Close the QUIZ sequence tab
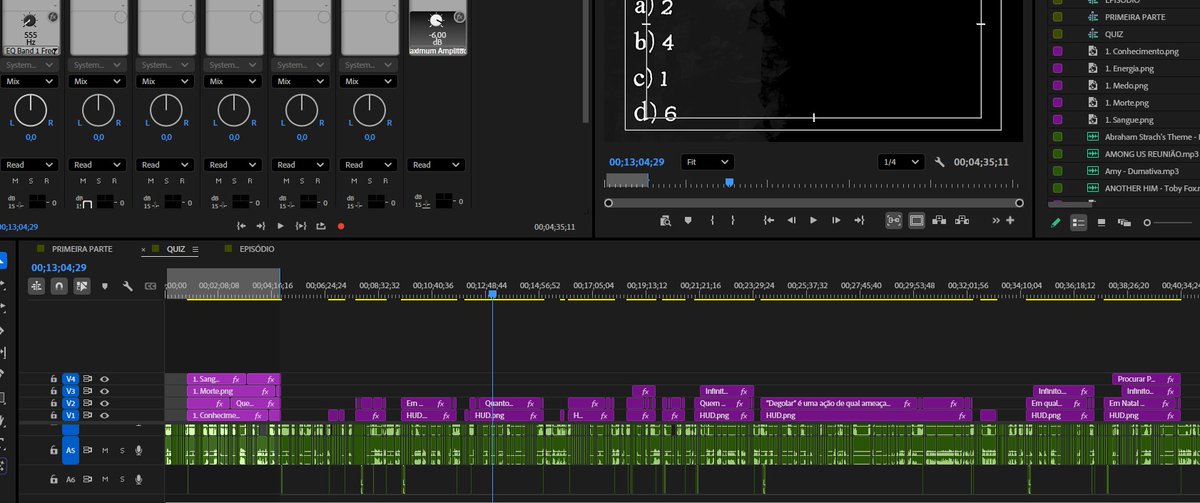The image size is (1200, 503). (143, 249)
